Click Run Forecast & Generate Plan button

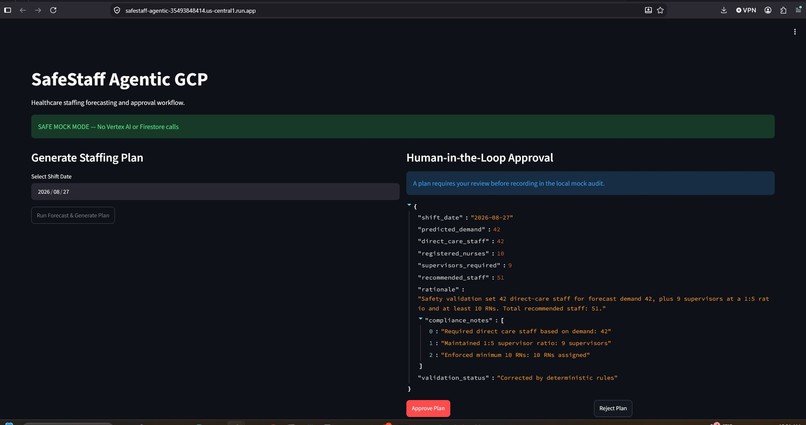73,215
